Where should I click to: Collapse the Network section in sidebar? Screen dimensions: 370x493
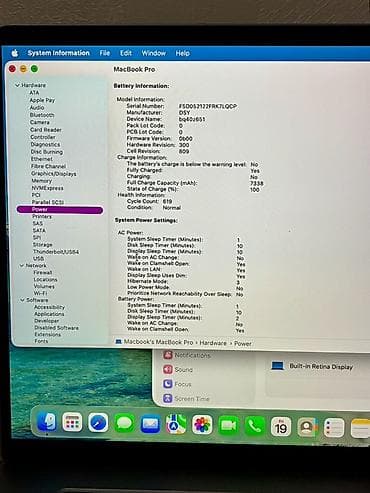(x=22, y=266)
